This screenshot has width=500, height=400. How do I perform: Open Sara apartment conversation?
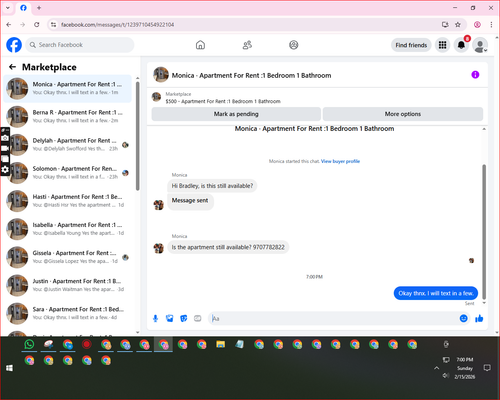67,313
